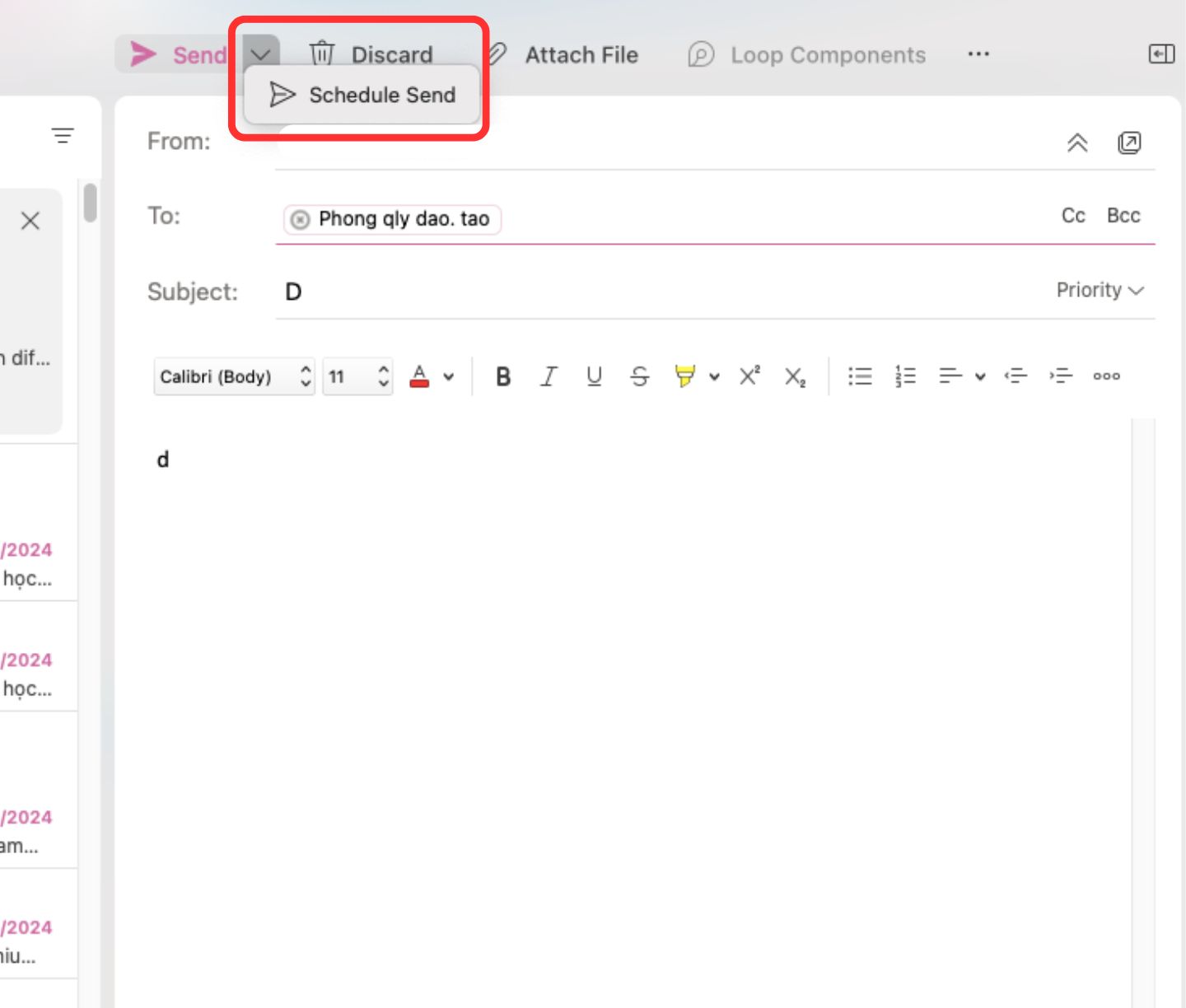
Task: Open the font size 11 selector
Action: (x=357, y=376)
